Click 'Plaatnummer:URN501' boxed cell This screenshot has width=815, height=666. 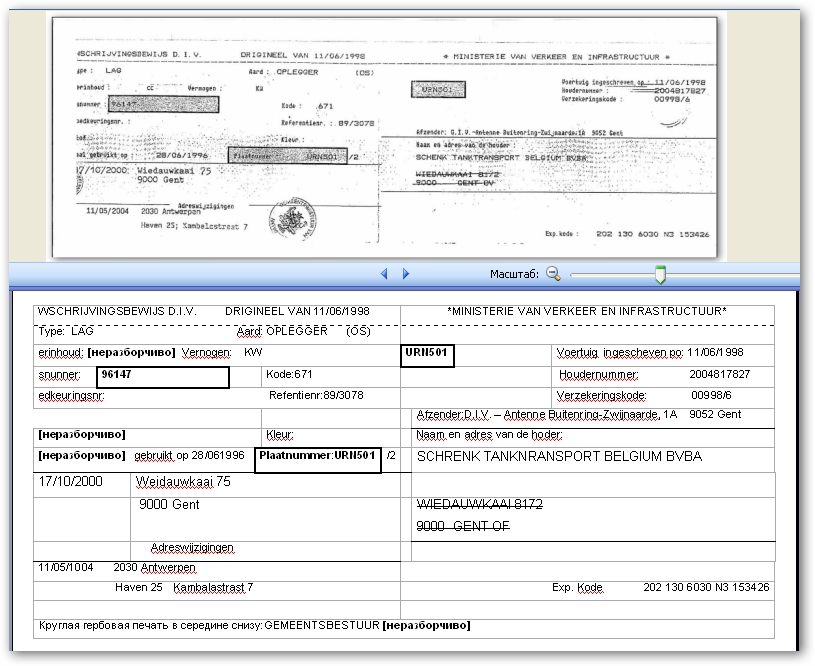click(x=318, y=460)
